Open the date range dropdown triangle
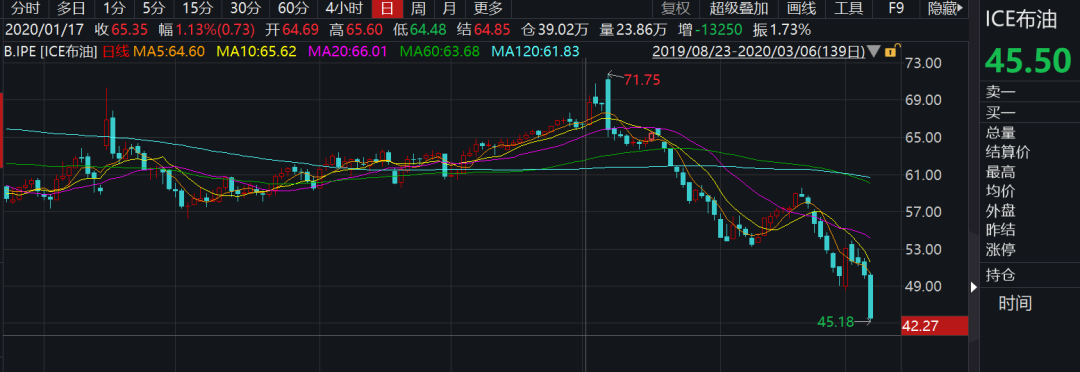The width and height of the screenshot is (1080, 372). pyautogui.click(x=873, y=51)
